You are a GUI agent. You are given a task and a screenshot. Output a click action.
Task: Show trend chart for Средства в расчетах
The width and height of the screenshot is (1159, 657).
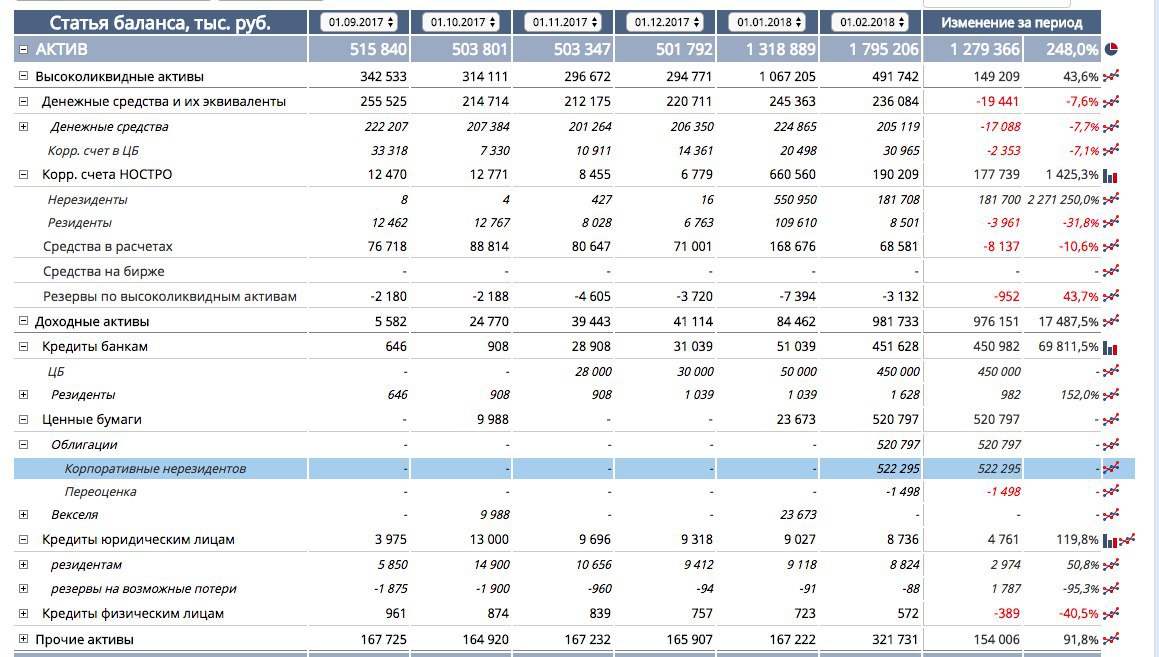[1111, 246]
